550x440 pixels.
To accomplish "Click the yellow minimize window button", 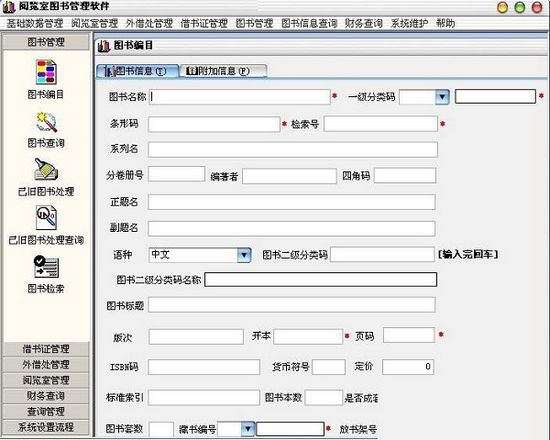I will pyautogui.click(x=502, y=7).
